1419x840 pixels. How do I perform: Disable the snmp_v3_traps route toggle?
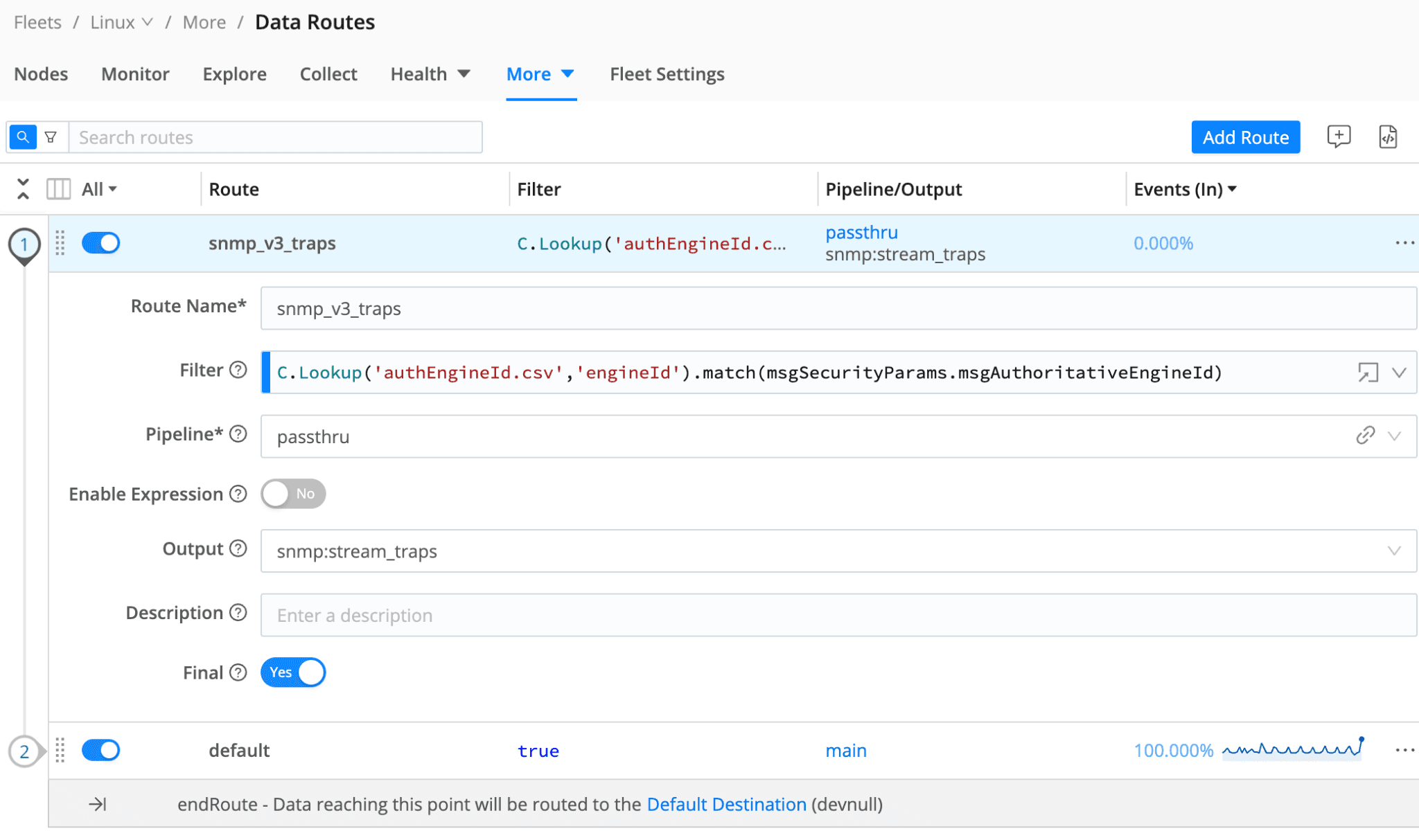101,243
